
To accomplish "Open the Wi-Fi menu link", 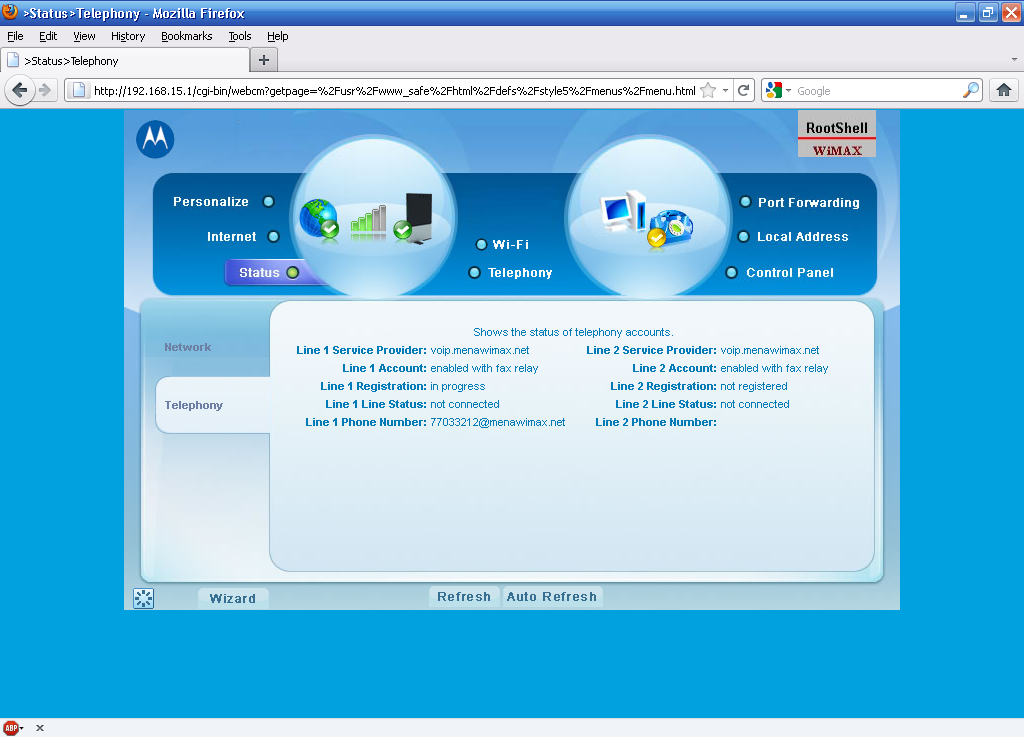I will 511,244.
